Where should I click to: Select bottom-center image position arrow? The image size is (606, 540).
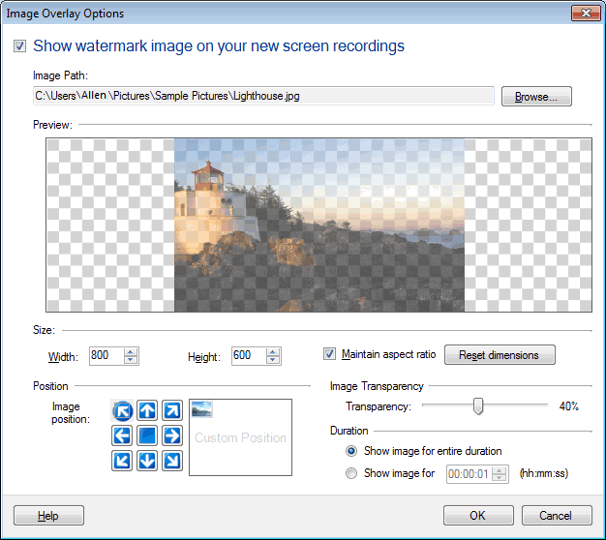147,460
